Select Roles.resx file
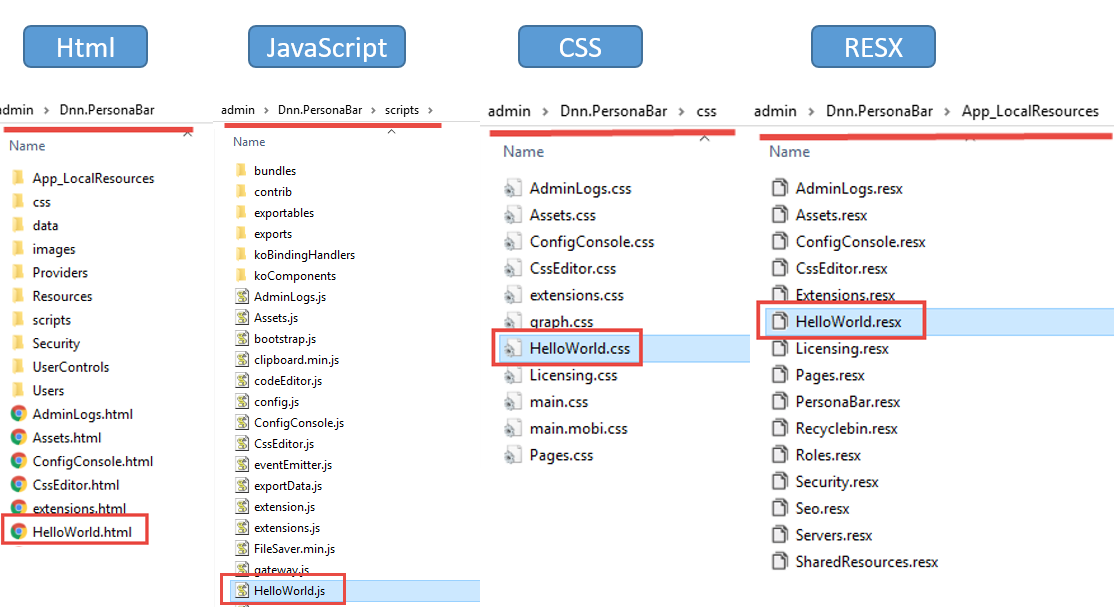Screen dimensions: 1114x615 click(828, 455)
